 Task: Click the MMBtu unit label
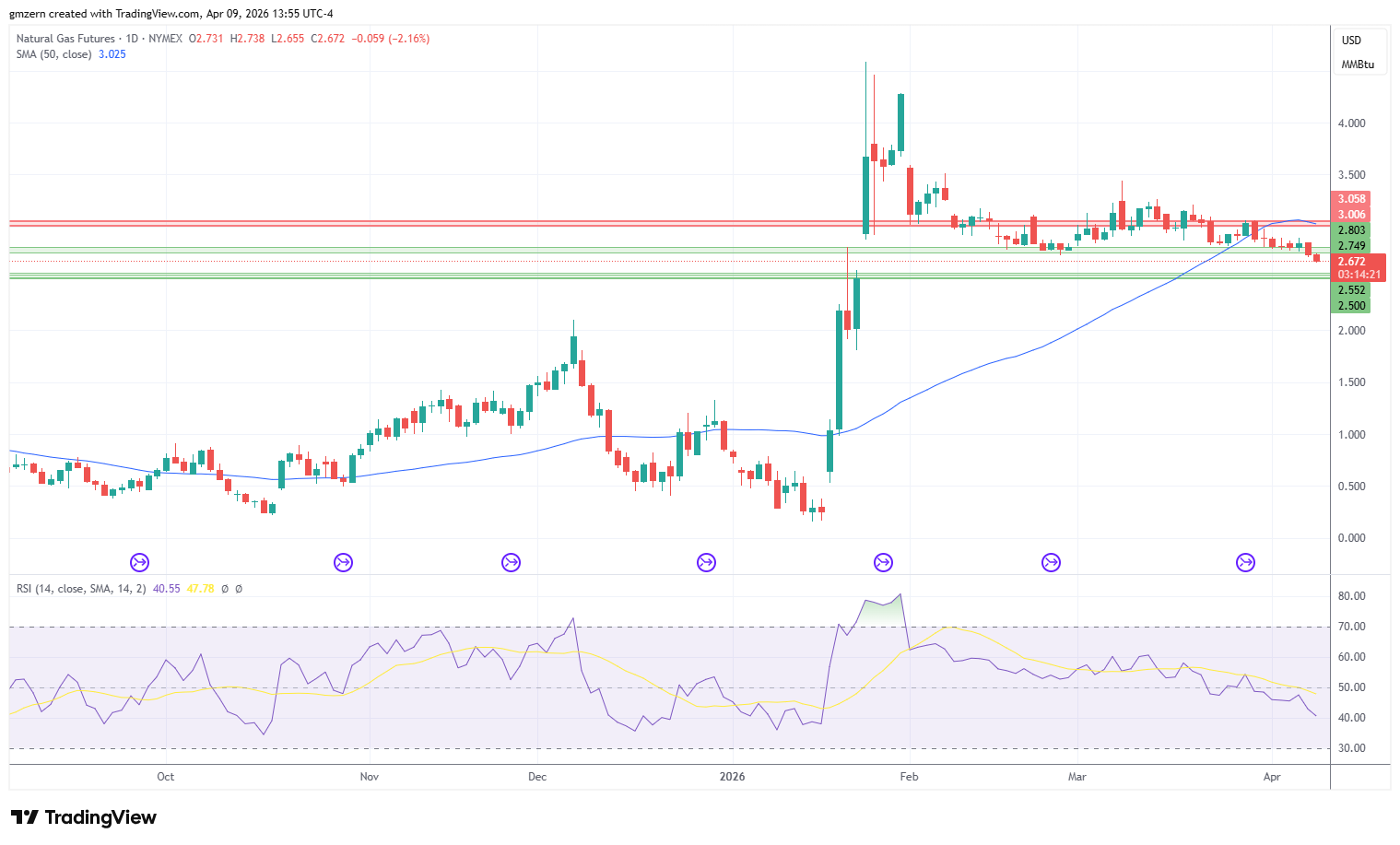click(1358, 65)
